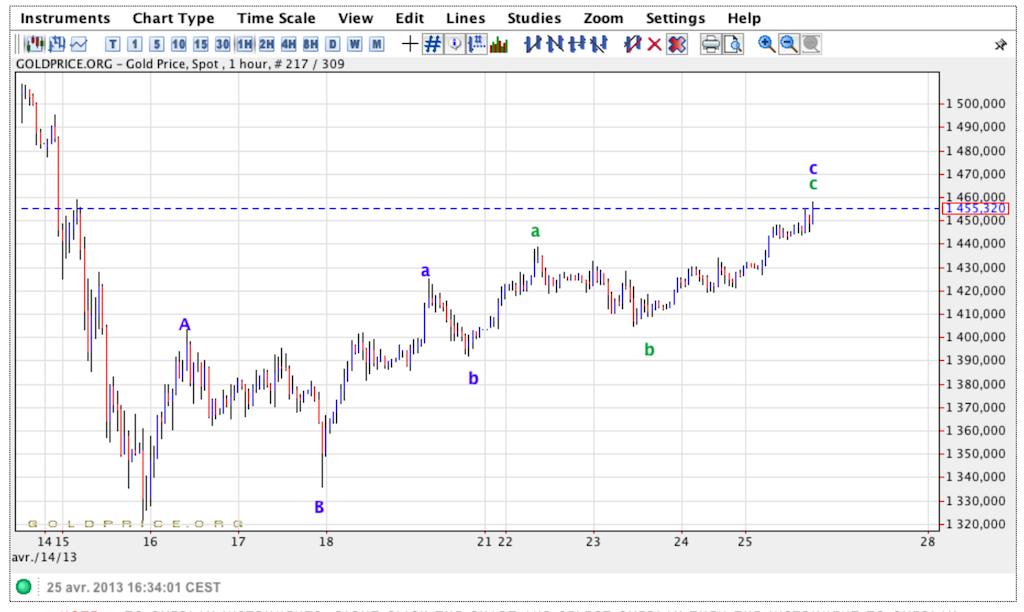This screenshot has width=1024, height=612.
Task: Open print preview icon
Action: pyautogui.click(x=733, y=44)
